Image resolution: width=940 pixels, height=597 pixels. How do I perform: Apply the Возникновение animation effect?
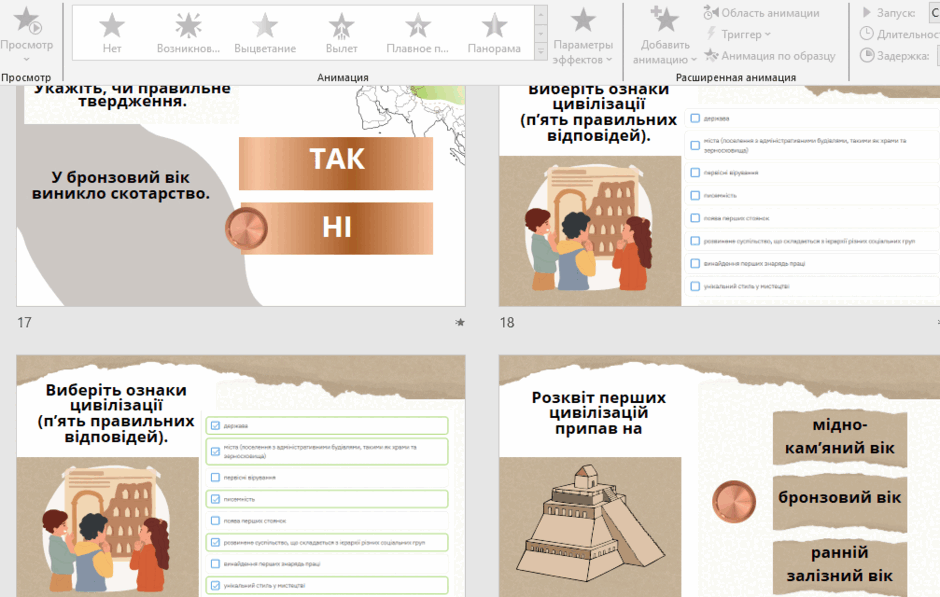tap(188, 33)
